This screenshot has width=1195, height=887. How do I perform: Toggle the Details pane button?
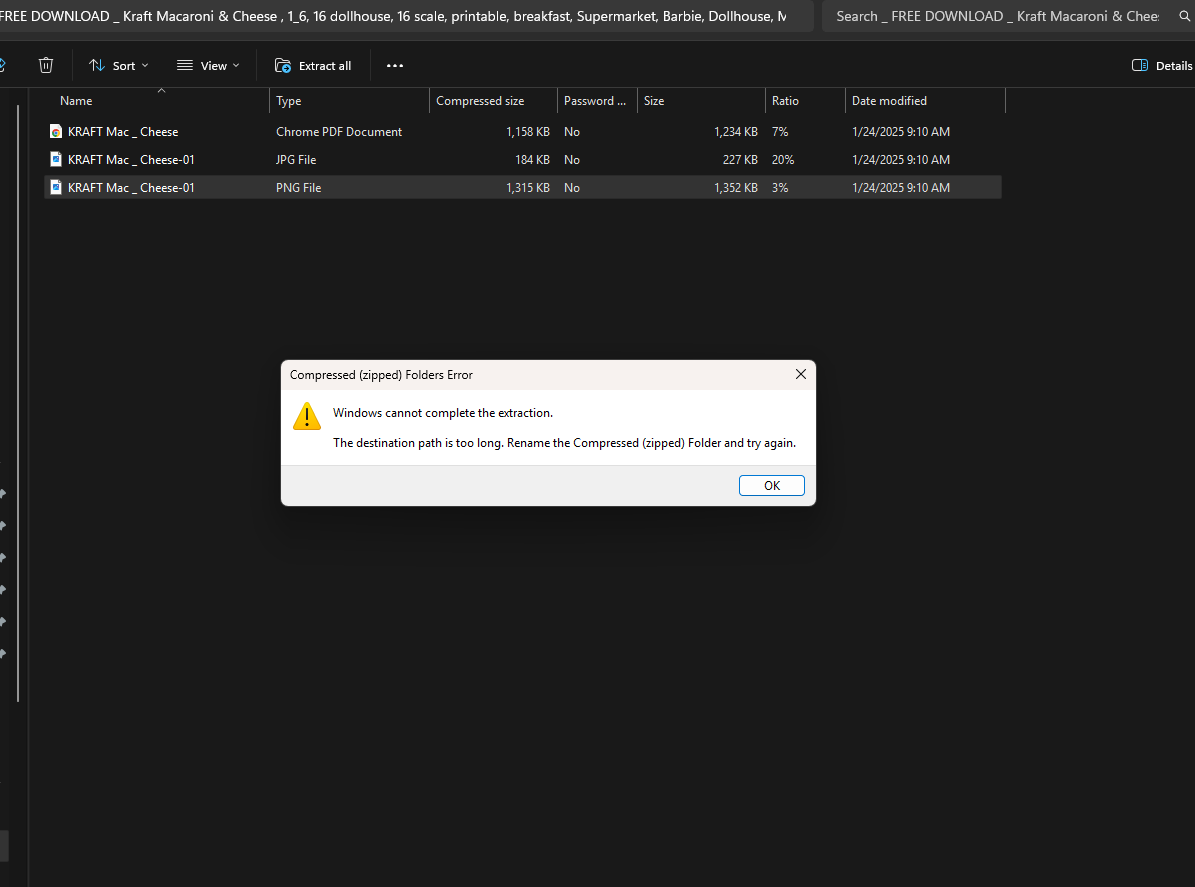point(1162,66)
